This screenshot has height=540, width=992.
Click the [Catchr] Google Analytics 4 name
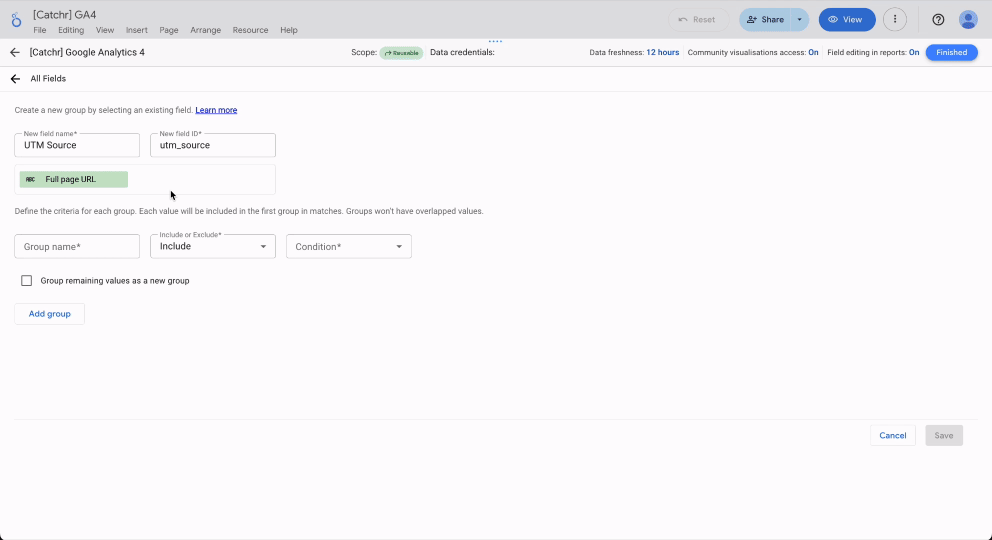click(x=87, y=52)
